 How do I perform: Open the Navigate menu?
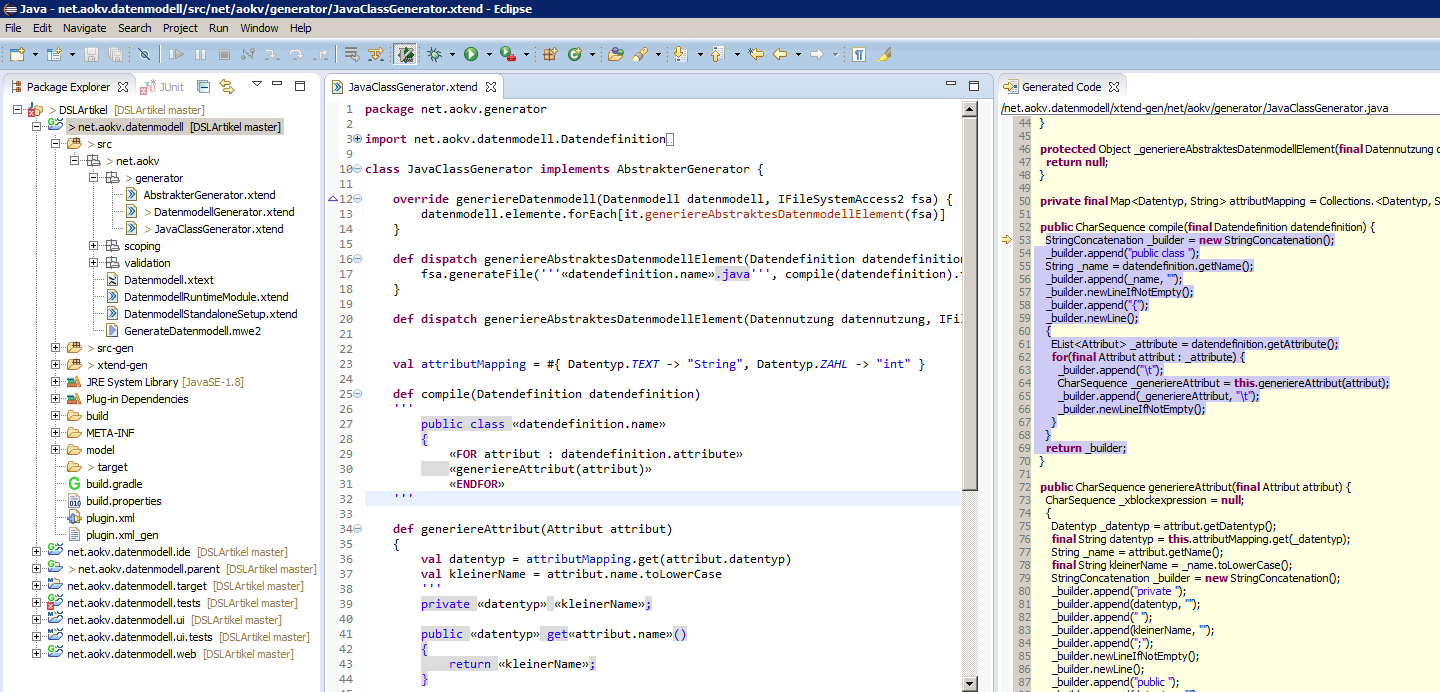(x=84, y=28)
